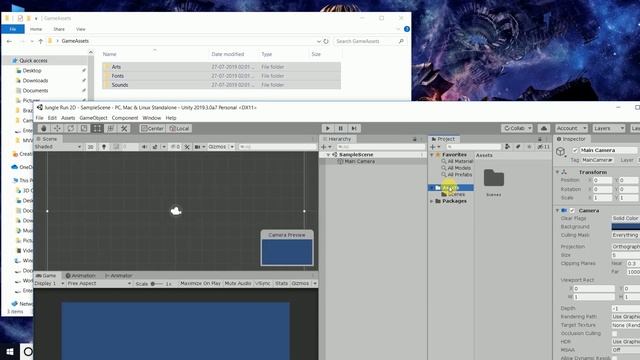Switch to Animator tab
Screen dimensions: 640x360
click(119, 276)
